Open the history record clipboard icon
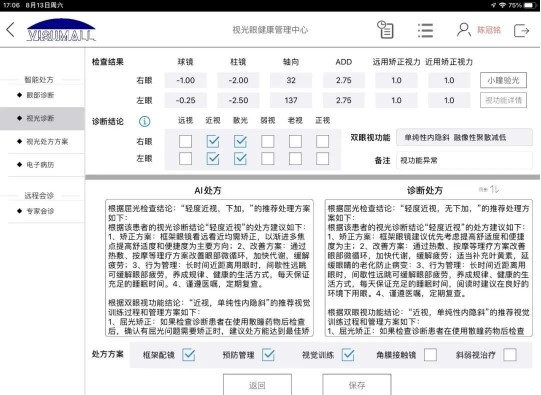Screen dimensions: 541x395 (385, 30)
